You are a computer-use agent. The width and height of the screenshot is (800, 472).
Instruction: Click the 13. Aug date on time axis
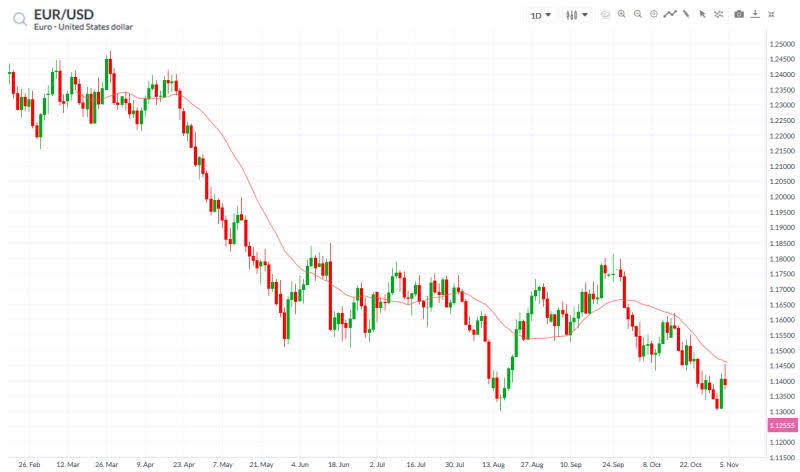[490, 465]
